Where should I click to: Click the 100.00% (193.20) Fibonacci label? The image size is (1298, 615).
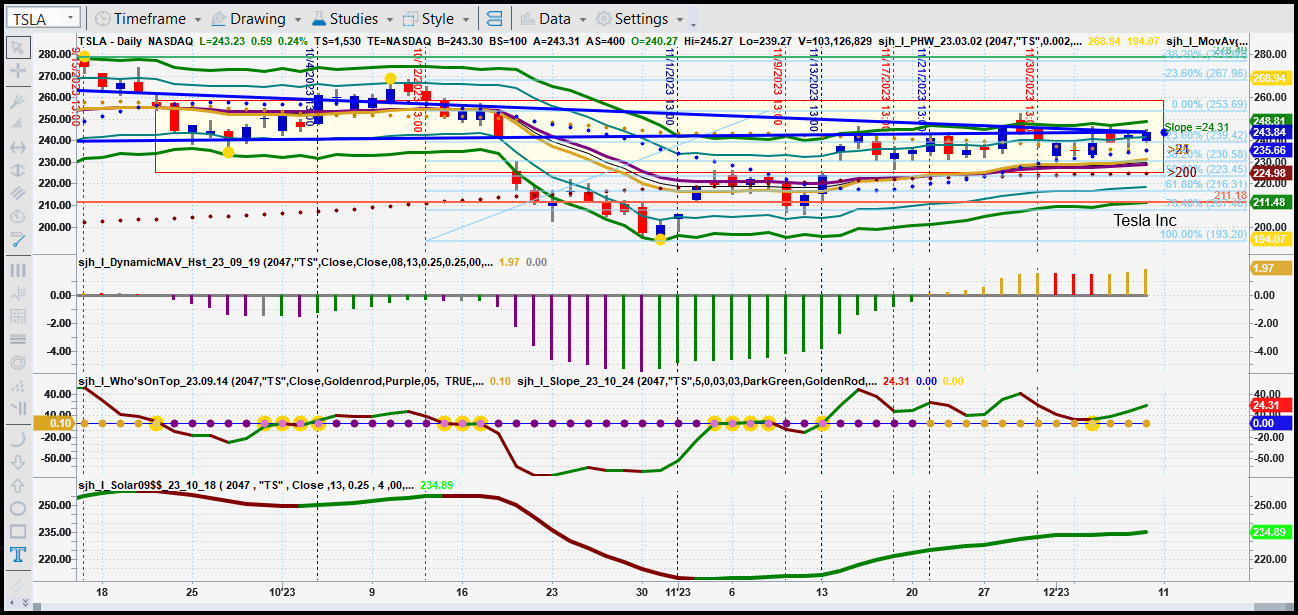1204,234
